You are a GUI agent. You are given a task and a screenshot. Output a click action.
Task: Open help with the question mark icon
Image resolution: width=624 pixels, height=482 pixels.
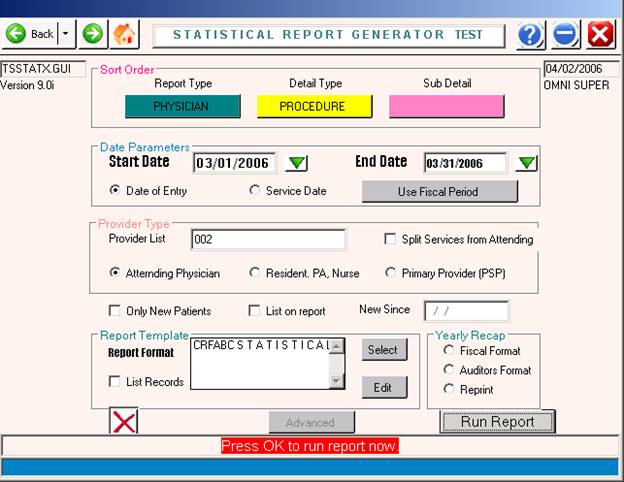tap(530, 35)
